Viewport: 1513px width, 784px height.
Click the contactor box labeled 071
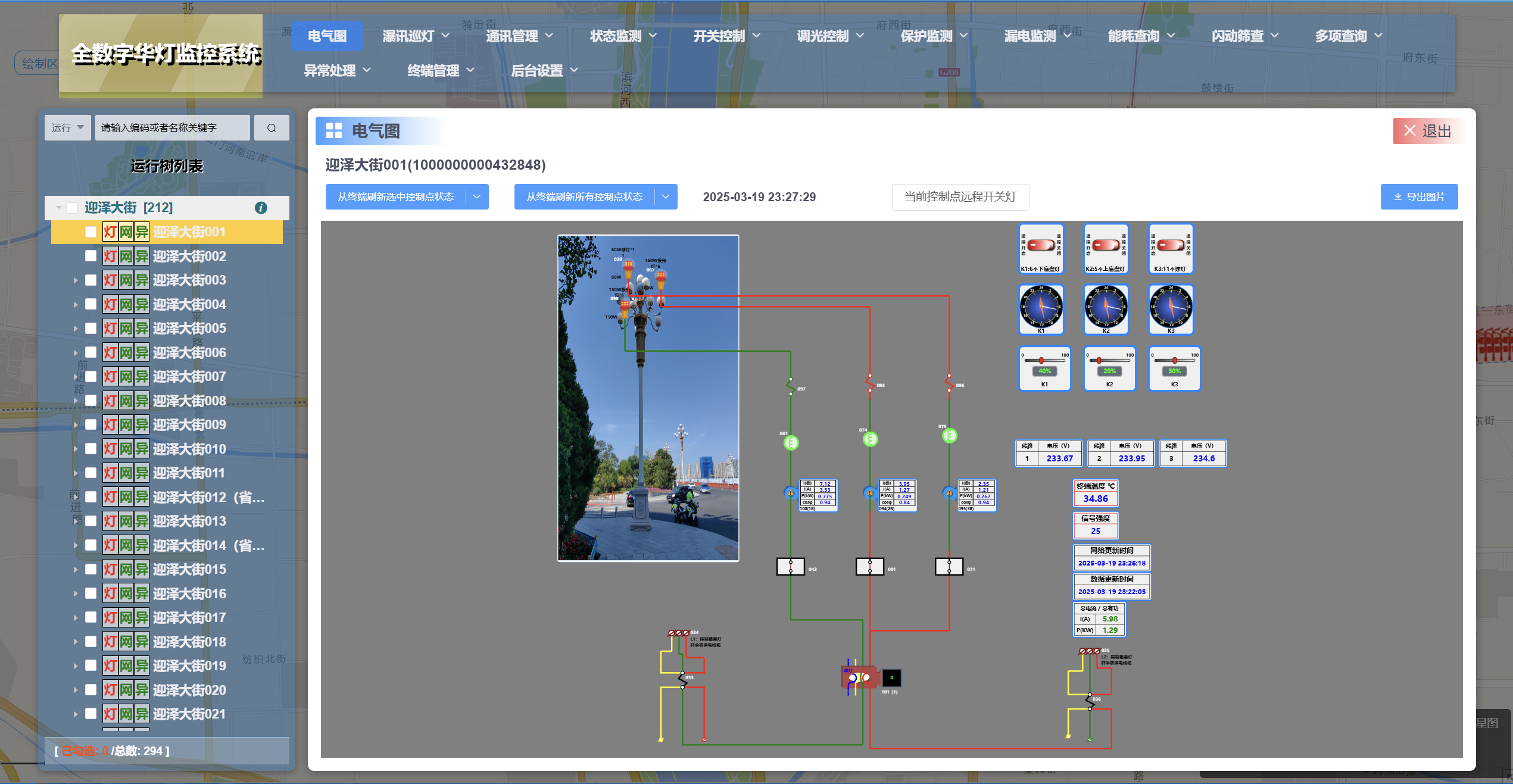click(949, 567)
